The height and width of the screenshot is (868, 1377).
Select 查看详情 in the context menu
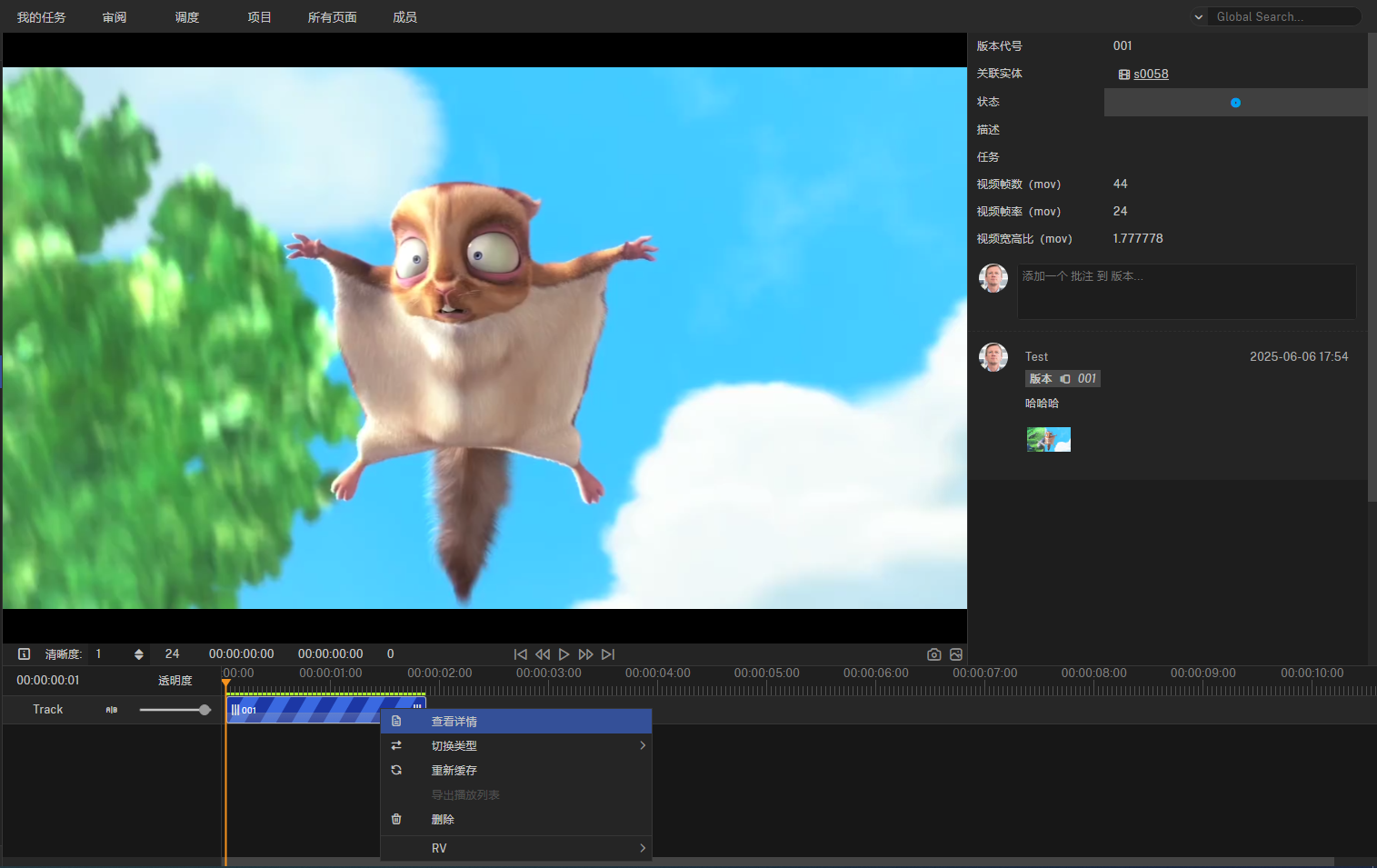click(515, 722)
